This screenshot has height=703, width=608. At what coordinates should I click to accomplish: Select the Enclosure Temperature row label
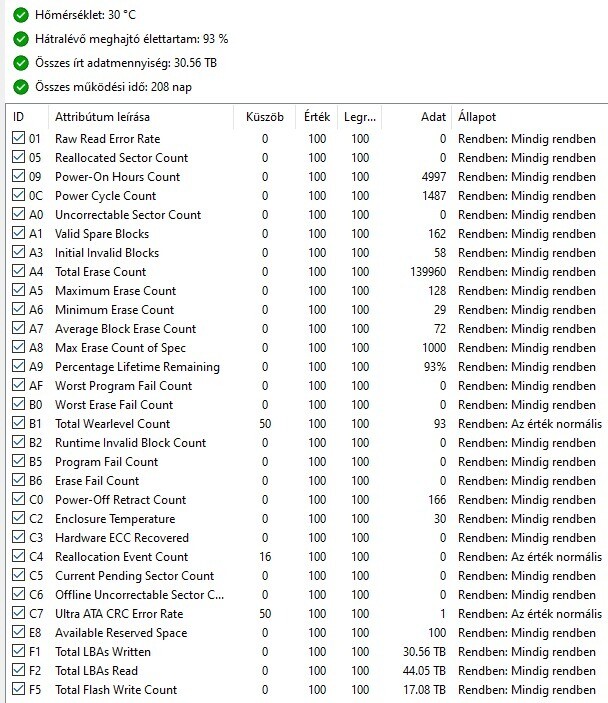point(115,519)
